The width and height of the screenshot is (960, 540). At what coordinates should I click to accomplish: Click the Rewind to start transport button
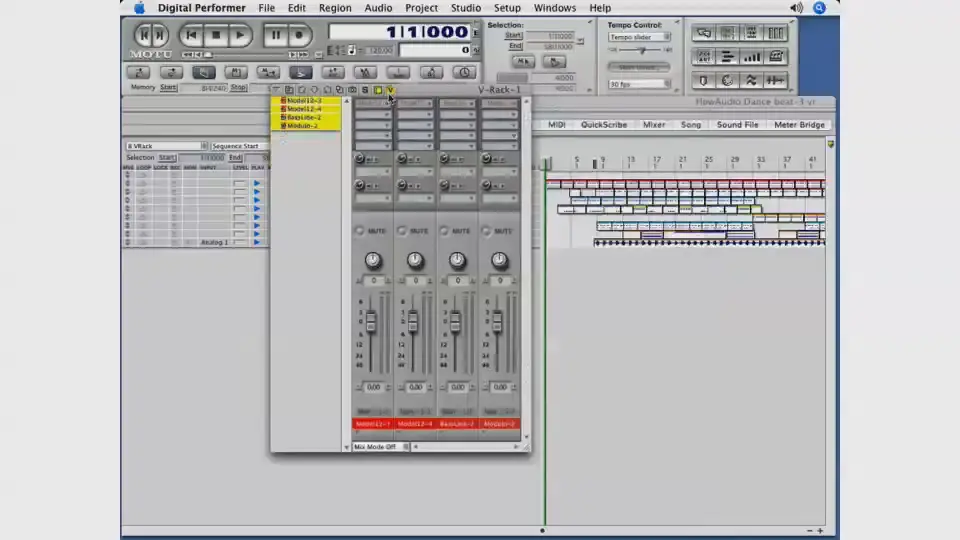191,36
